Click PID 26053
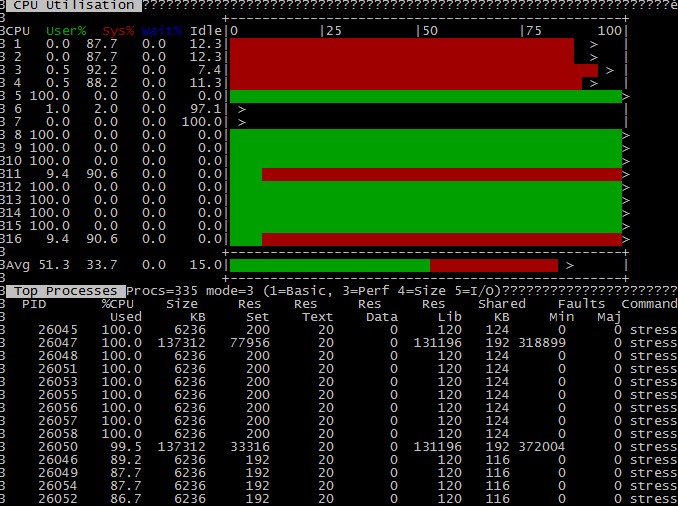The image size is (678, 506). (x=58, y=382)
